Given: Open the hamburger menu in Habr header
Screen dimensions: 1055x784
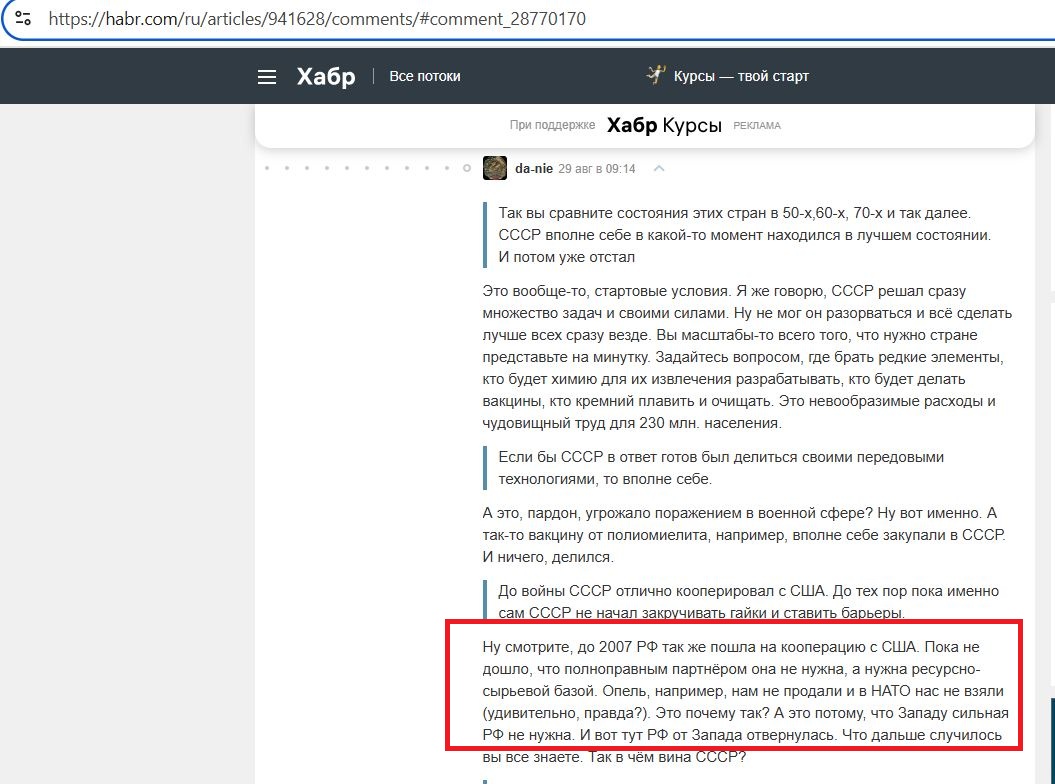Looking at the screenshot, I should coord(266,77).
